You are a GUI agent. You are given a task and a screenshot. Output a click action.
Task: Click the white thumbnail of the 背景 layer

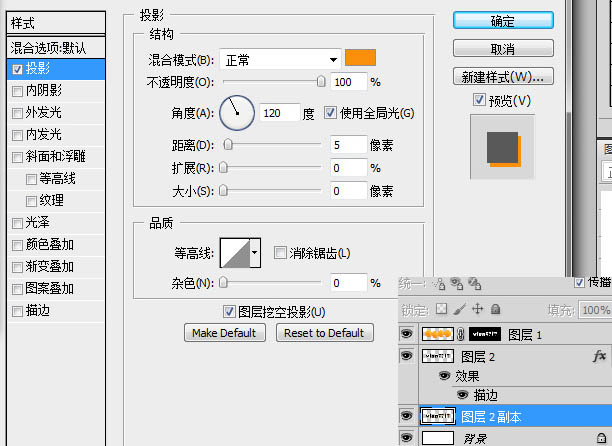[438, 438]
